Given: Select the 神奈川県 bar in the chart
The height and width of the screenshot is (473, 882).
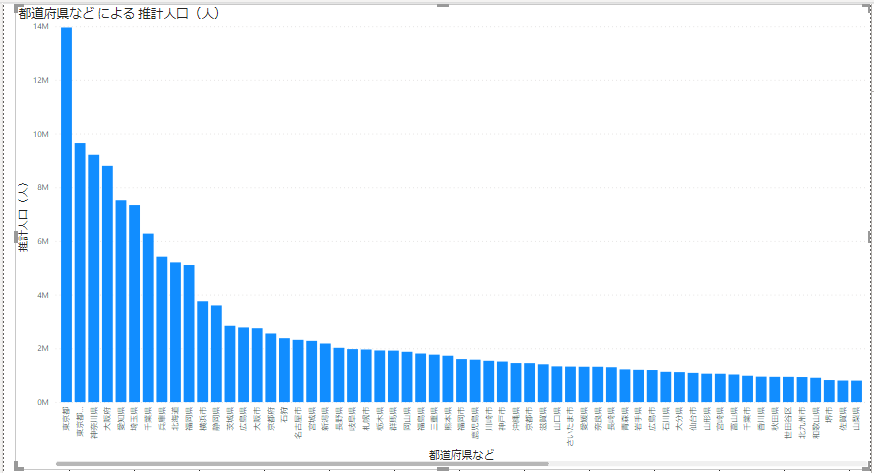Looking at the screenshot, I should click(x=93, y=278).
